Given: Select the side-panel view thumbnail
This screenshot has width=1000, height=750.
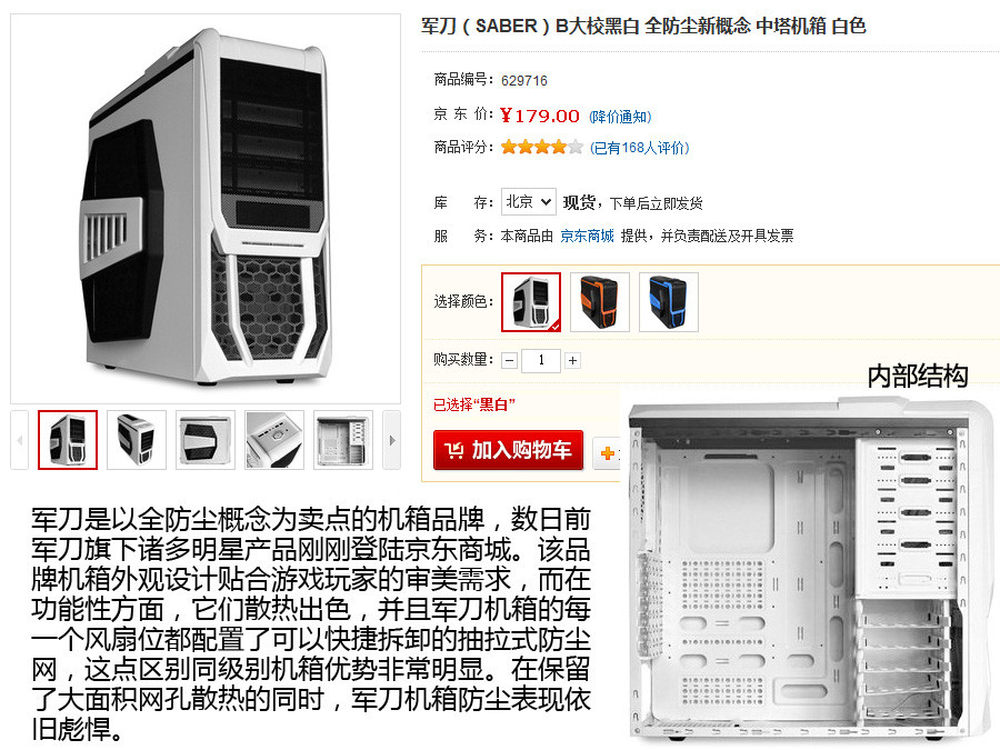Looking at the screenshot, I should coord(205,440).
